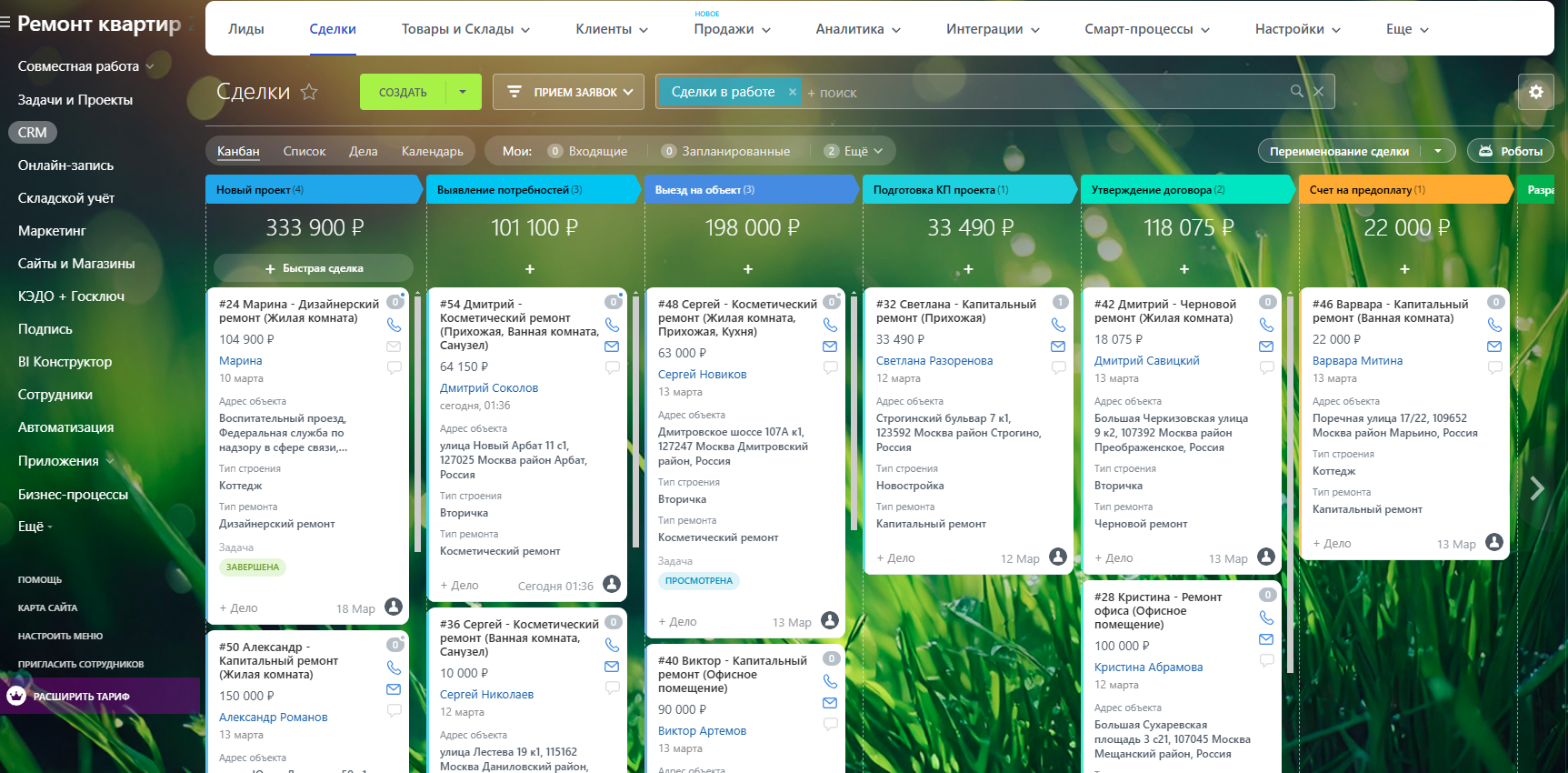
Task: Open НАСТРОИТЬ МЕНЮ in sidebar
Action: 60,637
